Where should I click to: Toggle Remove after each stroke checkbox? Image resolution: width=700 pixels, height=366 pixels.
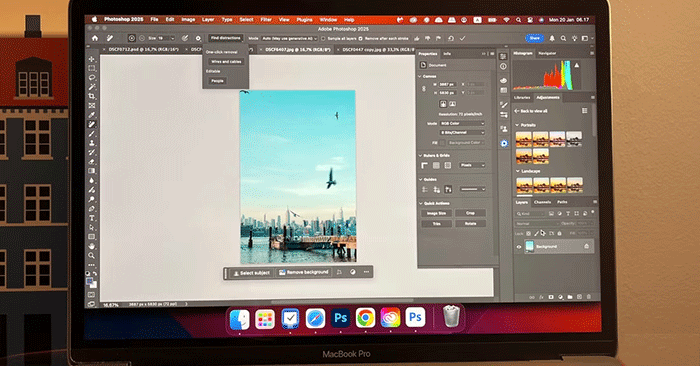[x=361, y=39]
